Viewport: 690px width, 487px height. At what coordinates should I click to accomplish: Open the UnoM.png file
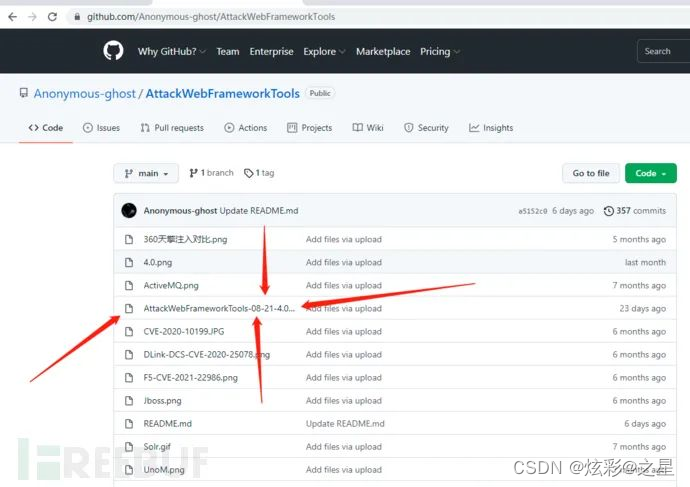pyautogui.click(x=164, y=470)
